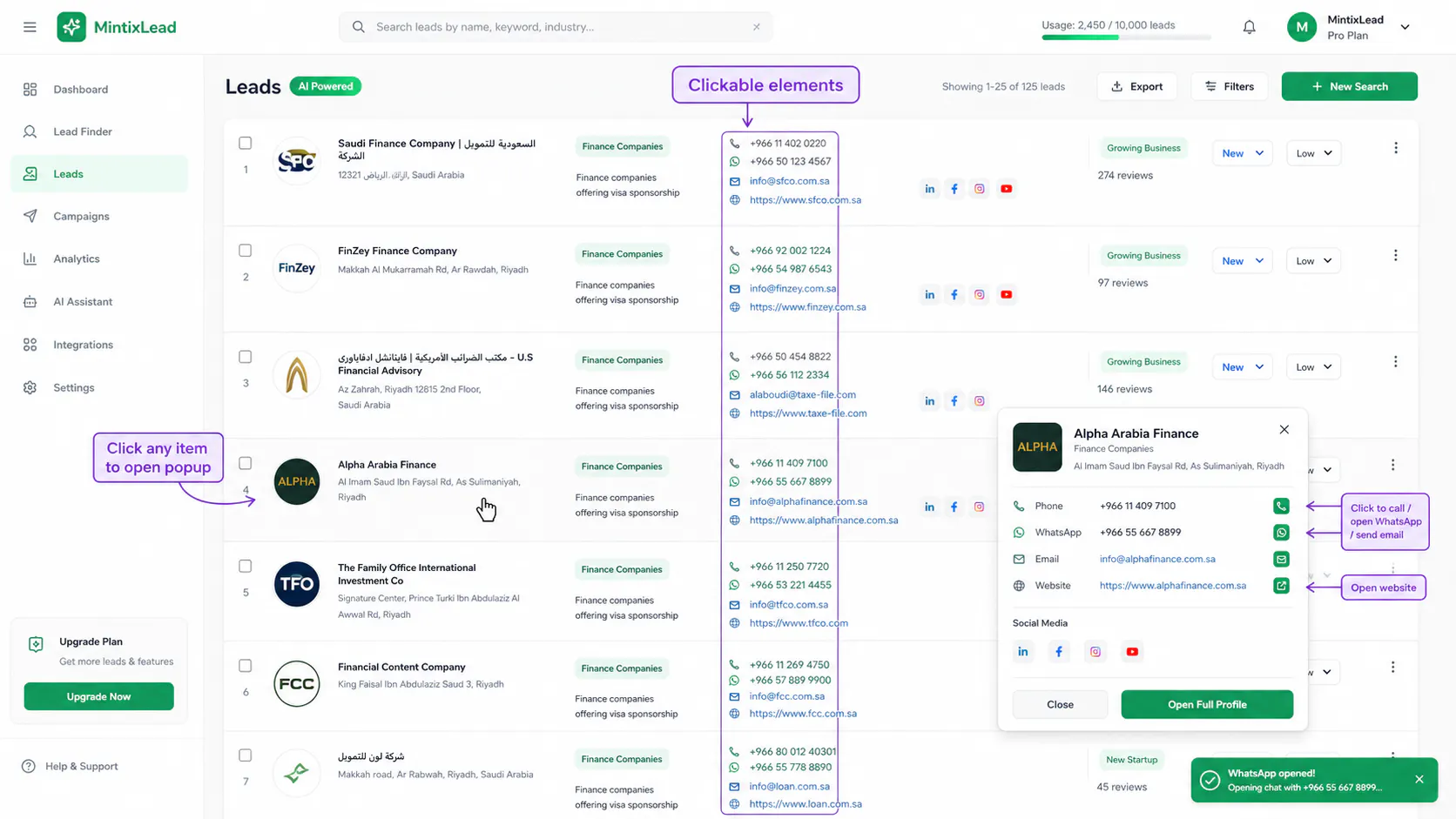Click the open website icon in popup

1281,586
